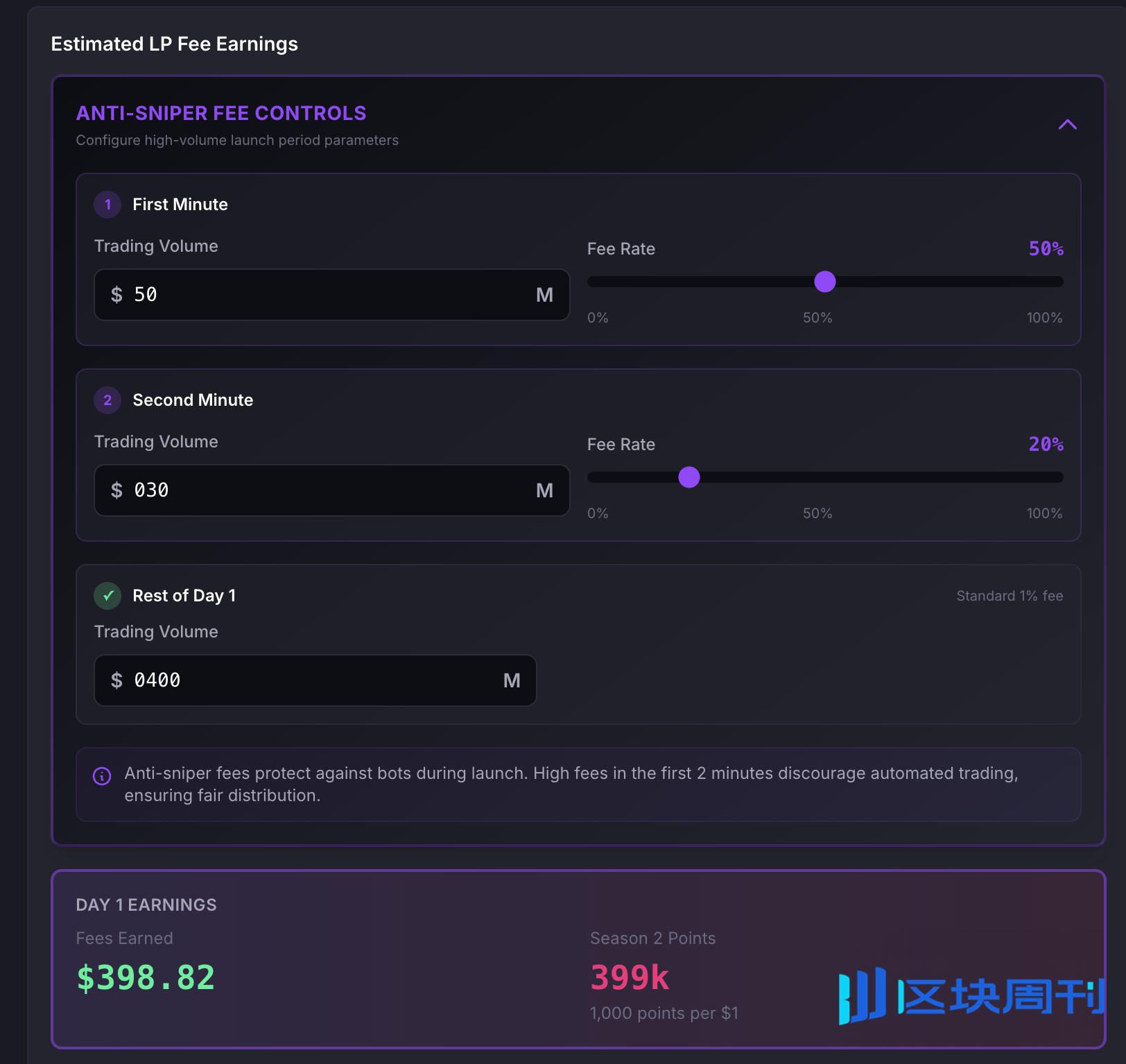
Task: Click the step 2 badge icon
Action: 107,400
